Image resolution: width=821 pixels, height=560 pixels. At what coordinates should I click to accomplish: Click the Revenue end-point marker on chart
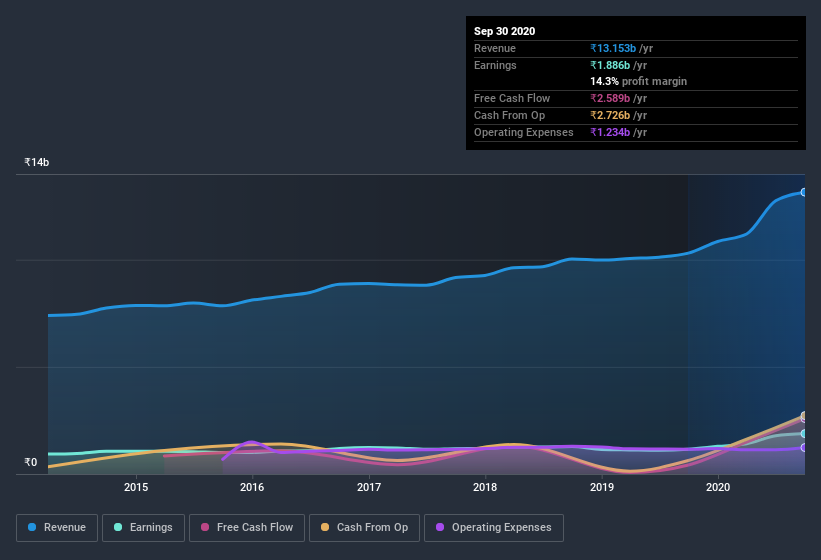click(x=804, y=192)
